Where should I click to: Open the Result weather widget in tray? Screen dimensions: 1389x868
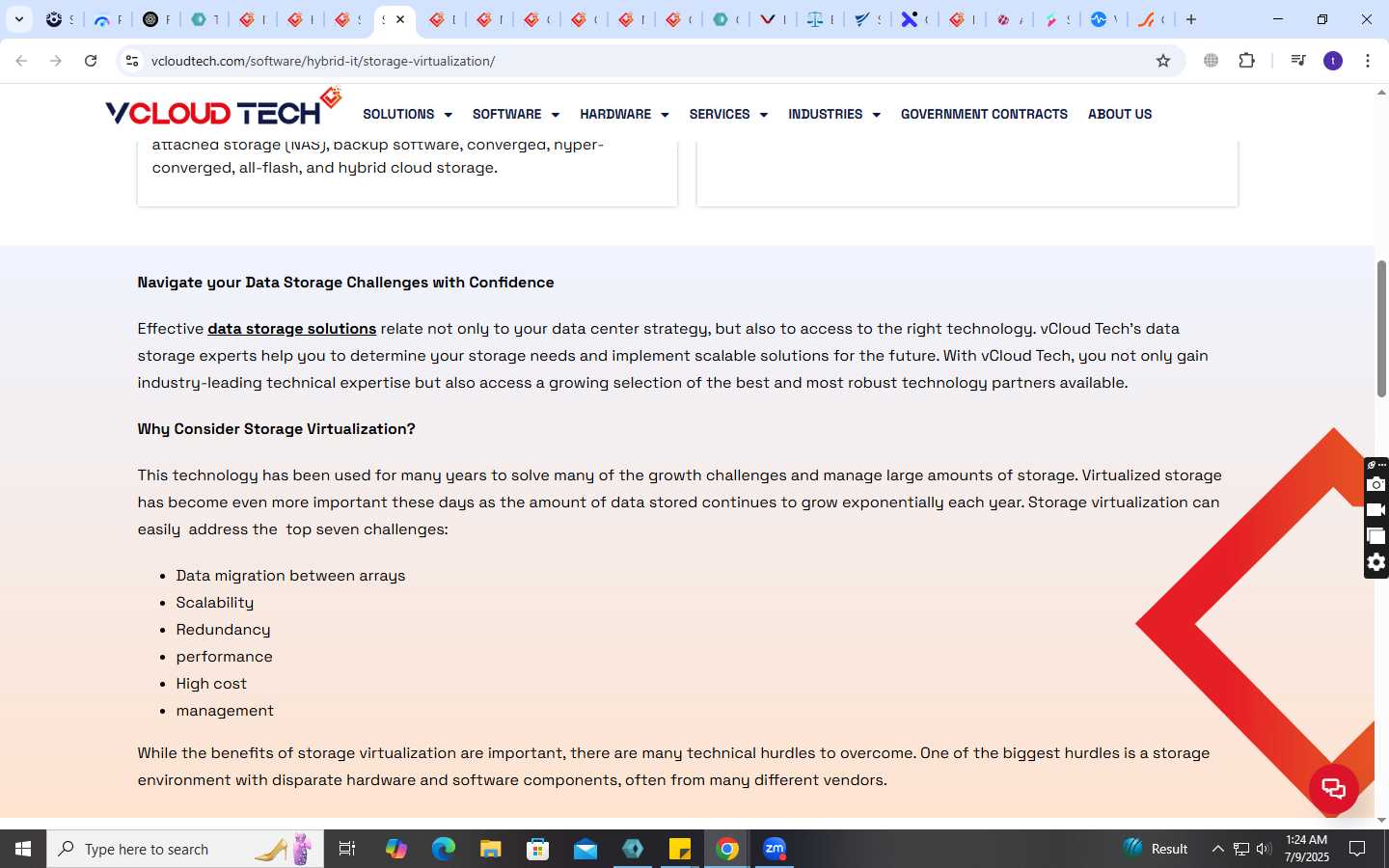[1156, 849]
